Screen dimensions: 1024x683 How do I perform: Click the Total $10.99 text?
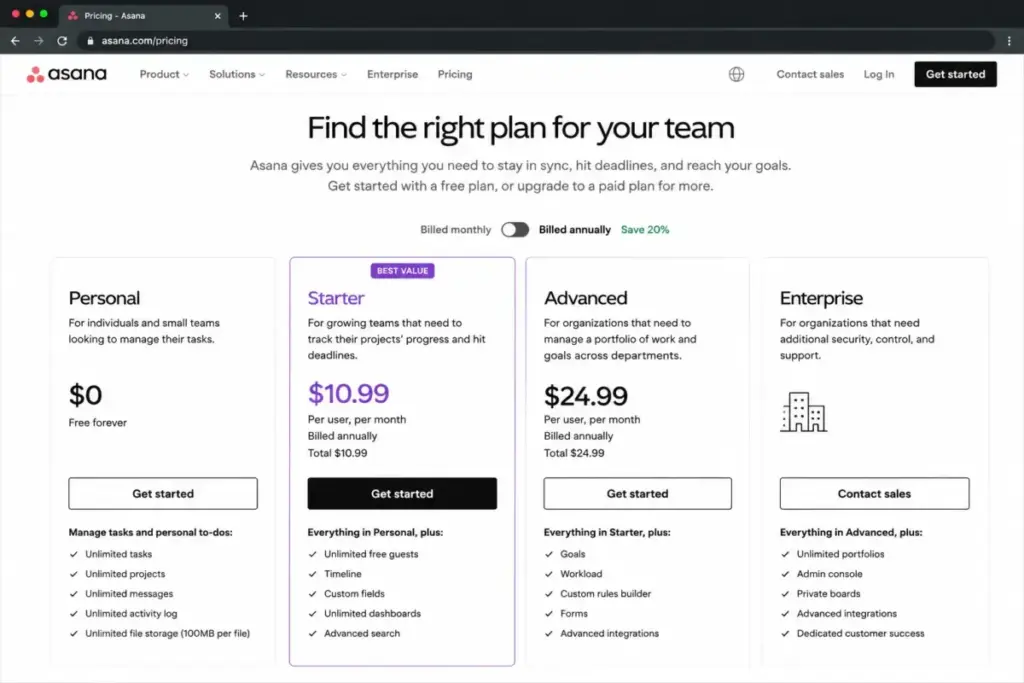pos(337,453)
